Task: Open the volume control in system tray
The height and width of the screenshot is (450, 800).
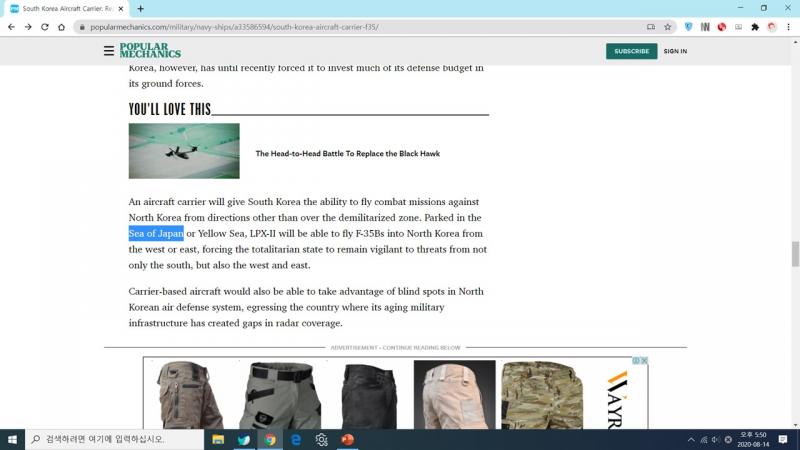Action: (715, 440)
